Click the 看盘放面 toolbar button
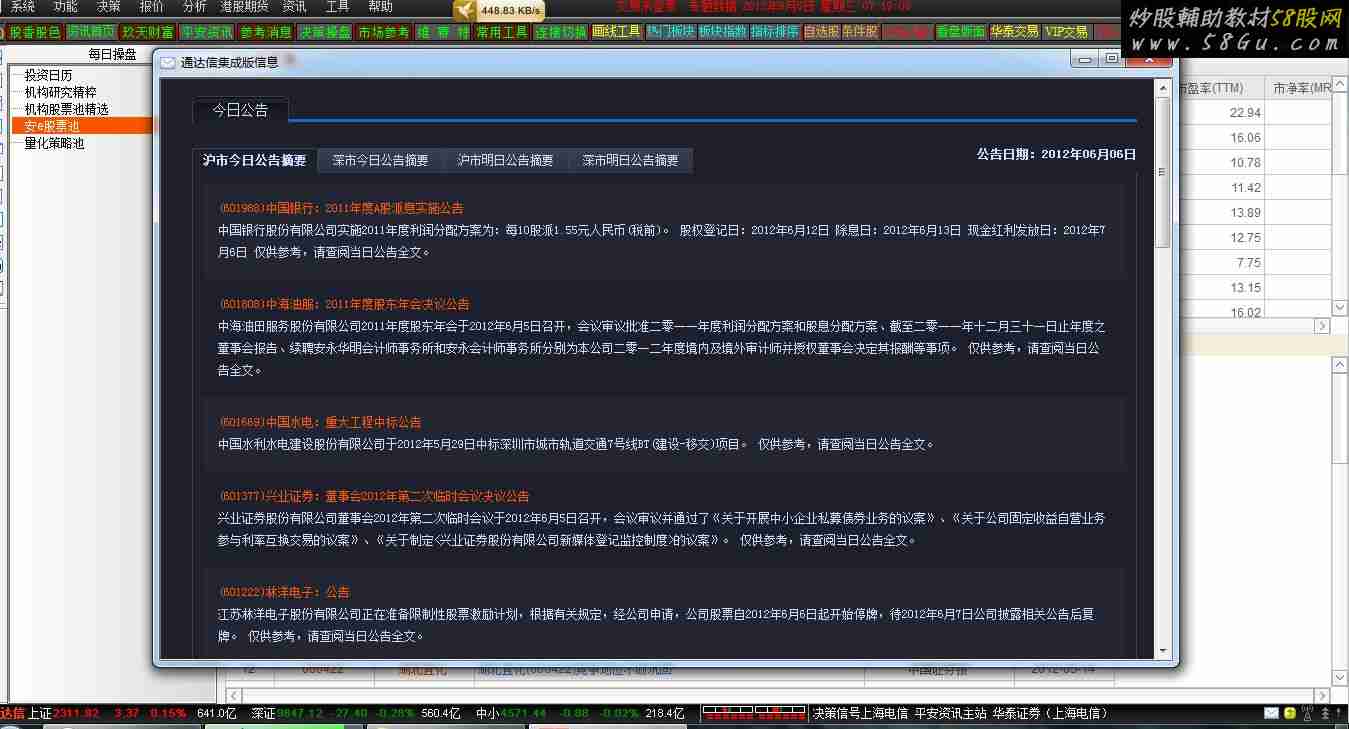Viewport: 1349px width, 729px height. pyautogui.click(x=961, y=32)
